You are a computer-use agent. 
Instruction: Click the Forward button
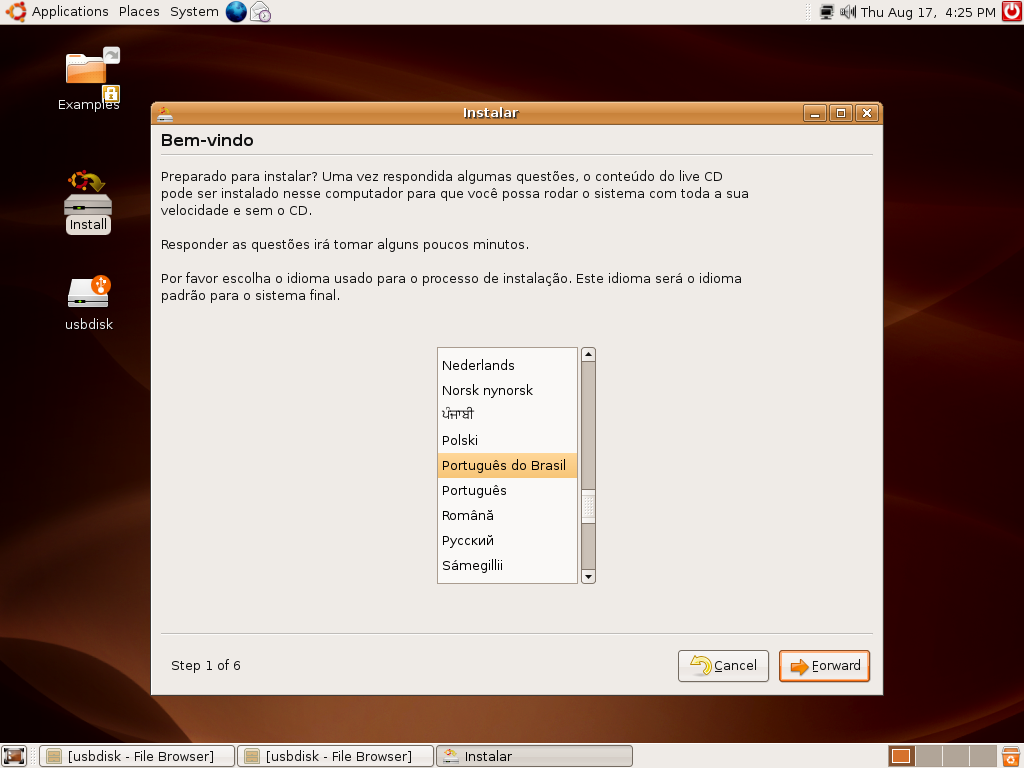coord(824,665)
